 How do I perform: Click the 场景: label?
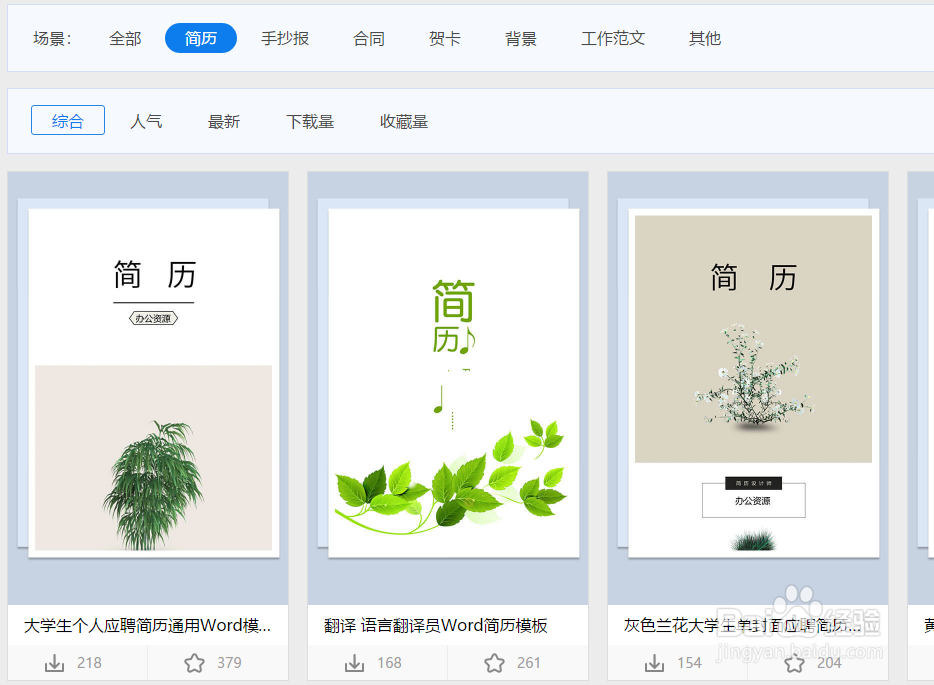[52, 39]
